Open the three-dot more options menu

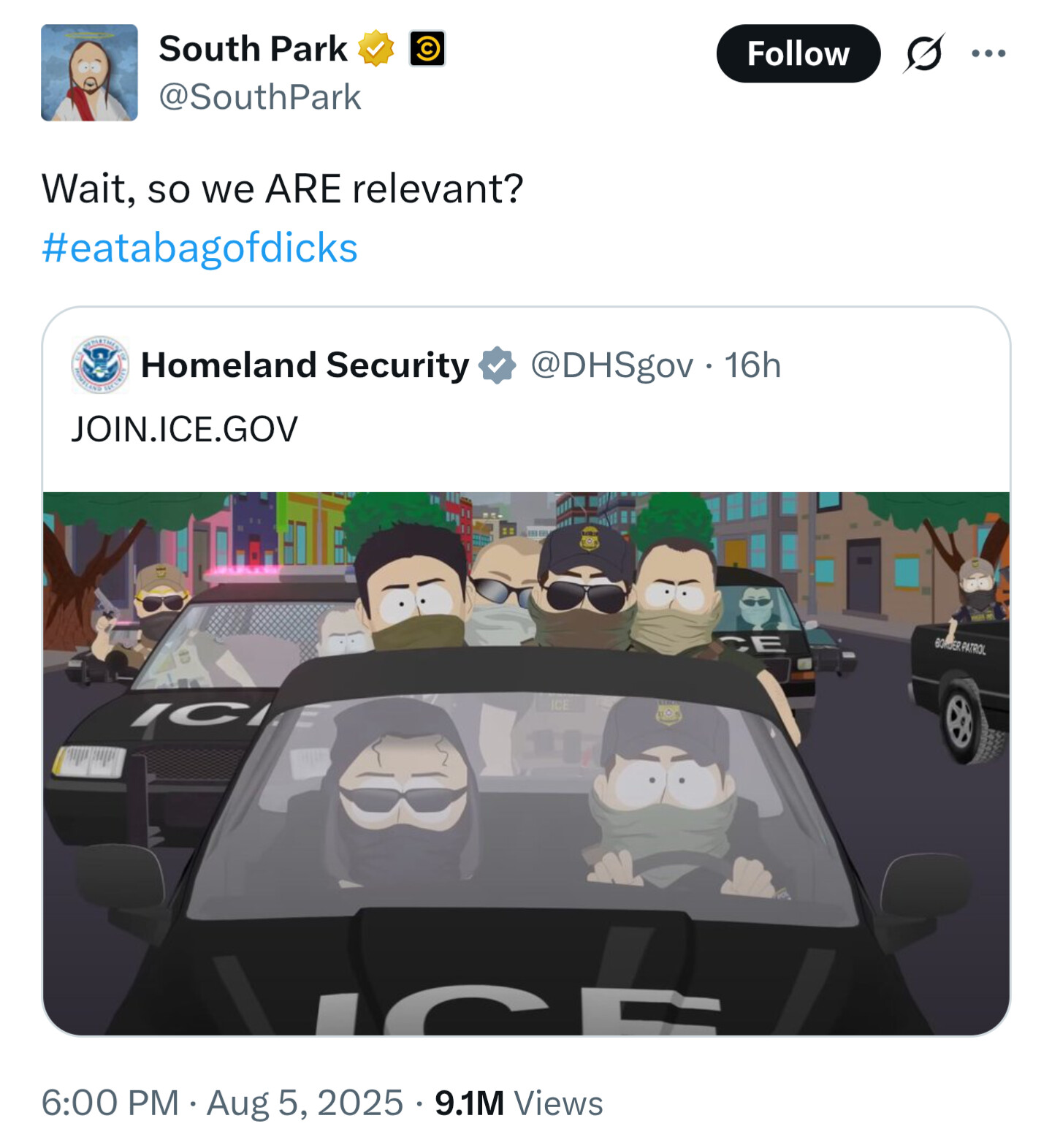(988, 53)
